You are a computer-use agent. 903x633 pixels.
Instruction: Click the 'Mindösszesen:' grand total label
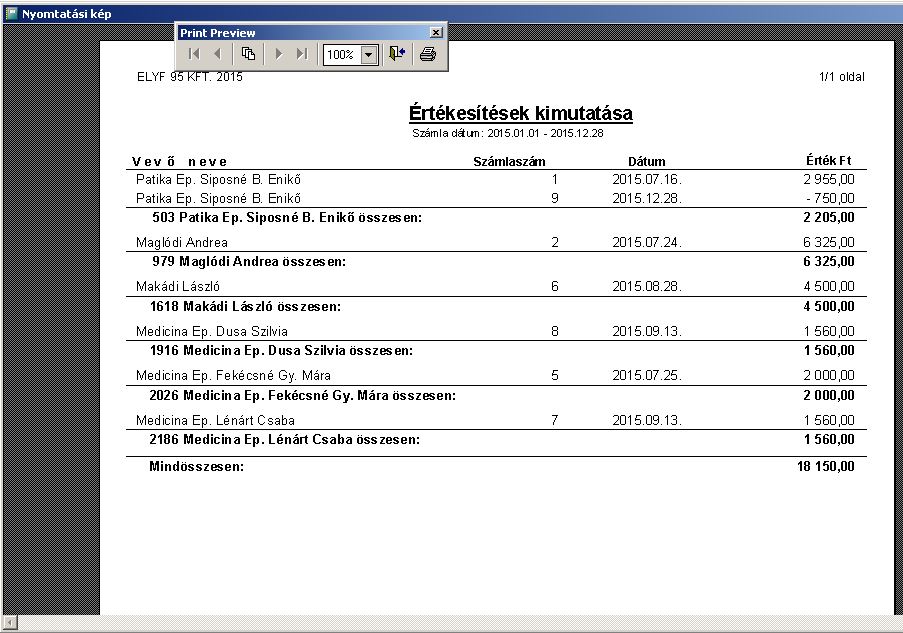[196, 467]
